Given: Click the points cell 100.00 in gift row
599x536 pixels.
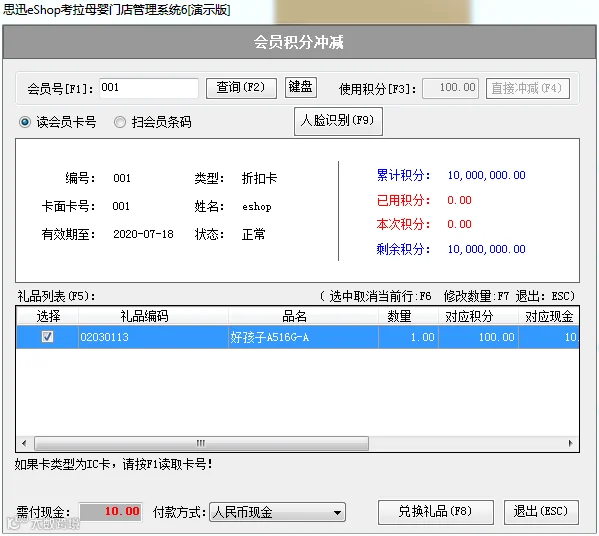Looking at the screenshot, I should click(x=478, y=337).
